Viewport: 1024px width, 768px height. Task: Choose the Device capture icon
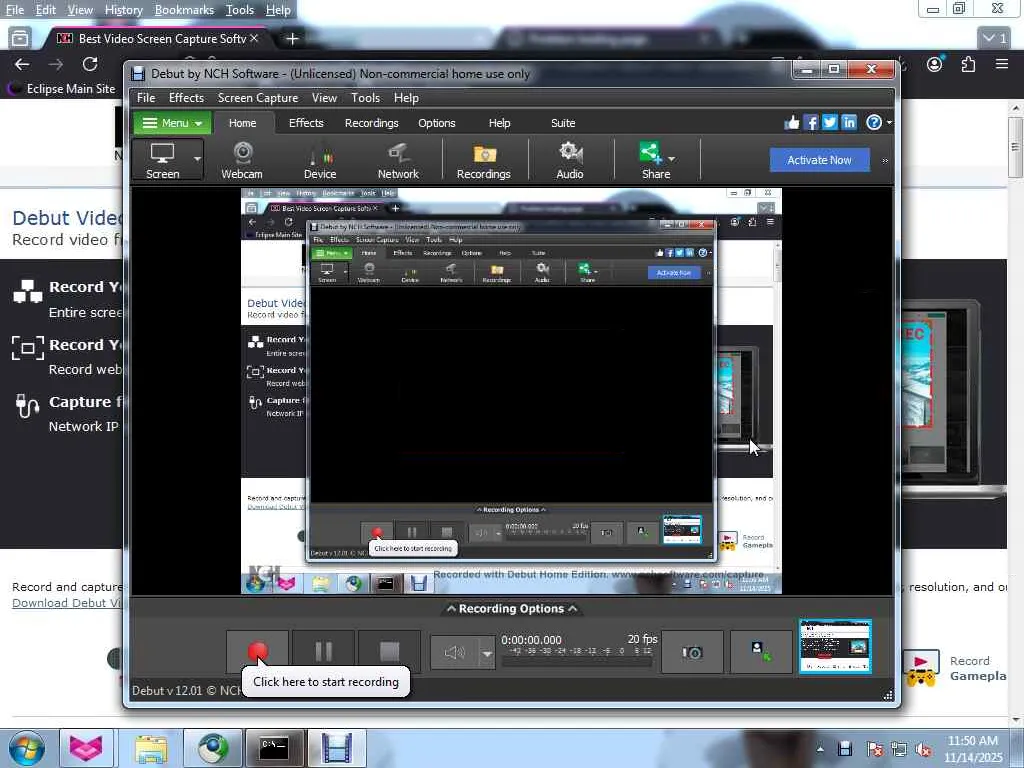click(x=320, y=160)
